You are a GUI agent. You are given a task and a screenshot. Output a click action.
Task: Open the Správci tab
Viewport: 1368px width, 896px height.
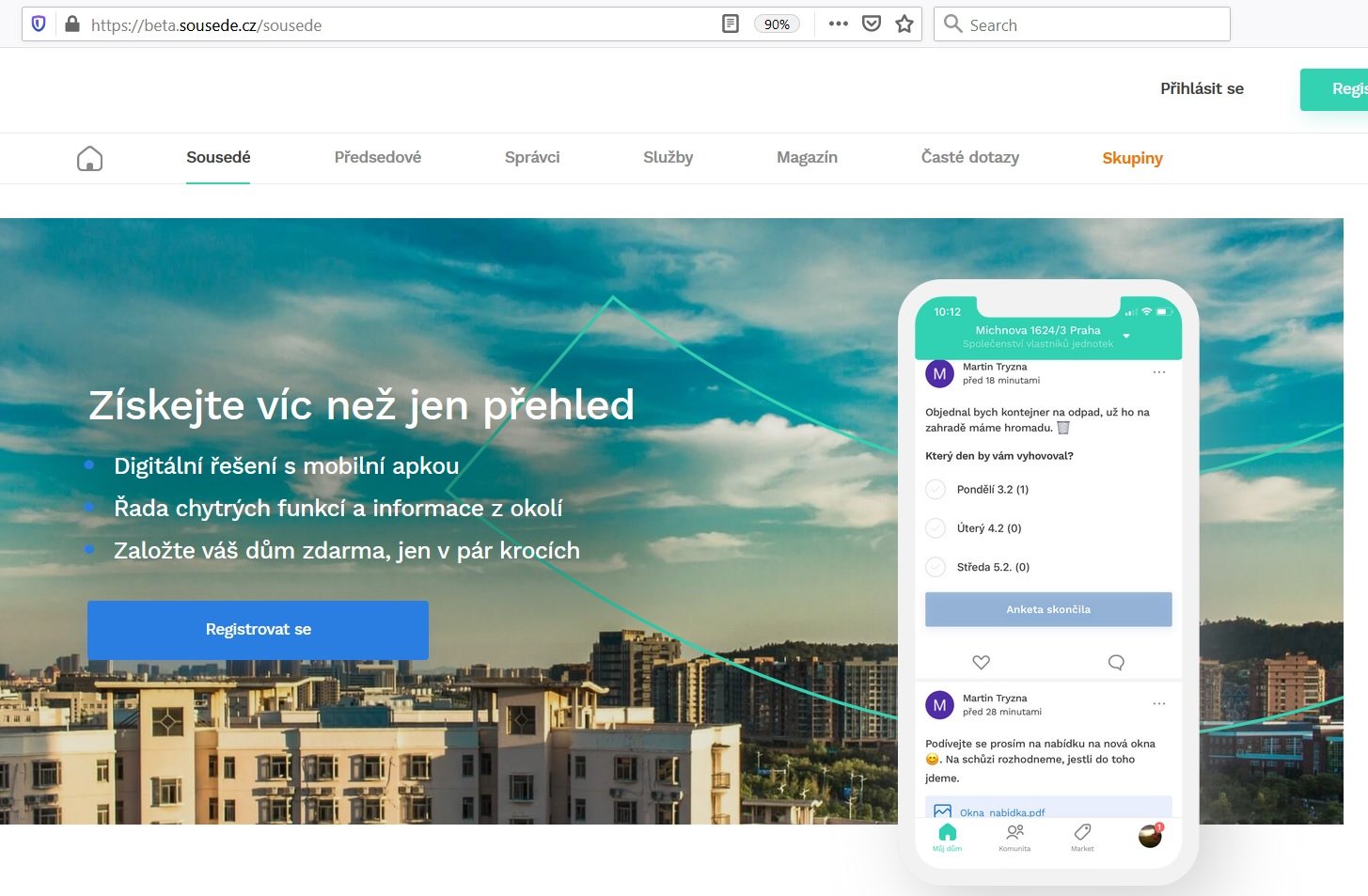(532, 157)
